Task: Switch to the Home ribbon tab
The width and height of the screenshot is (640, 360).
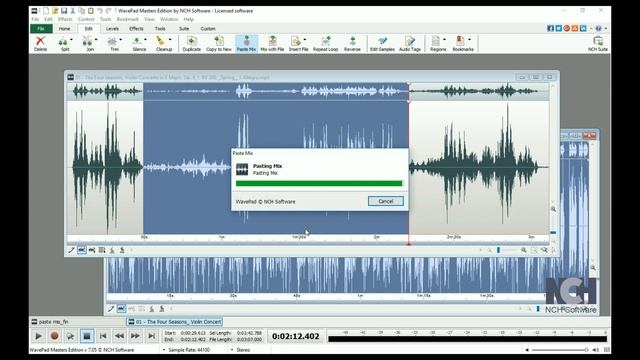Action: pyautogui.click(x=64, y=29)
